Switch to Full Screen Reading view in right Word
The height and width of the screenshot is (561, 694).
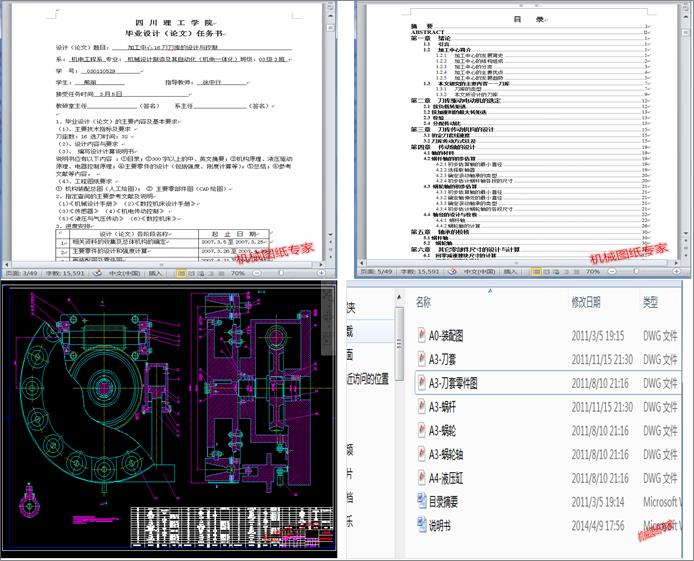click(546, 271)
